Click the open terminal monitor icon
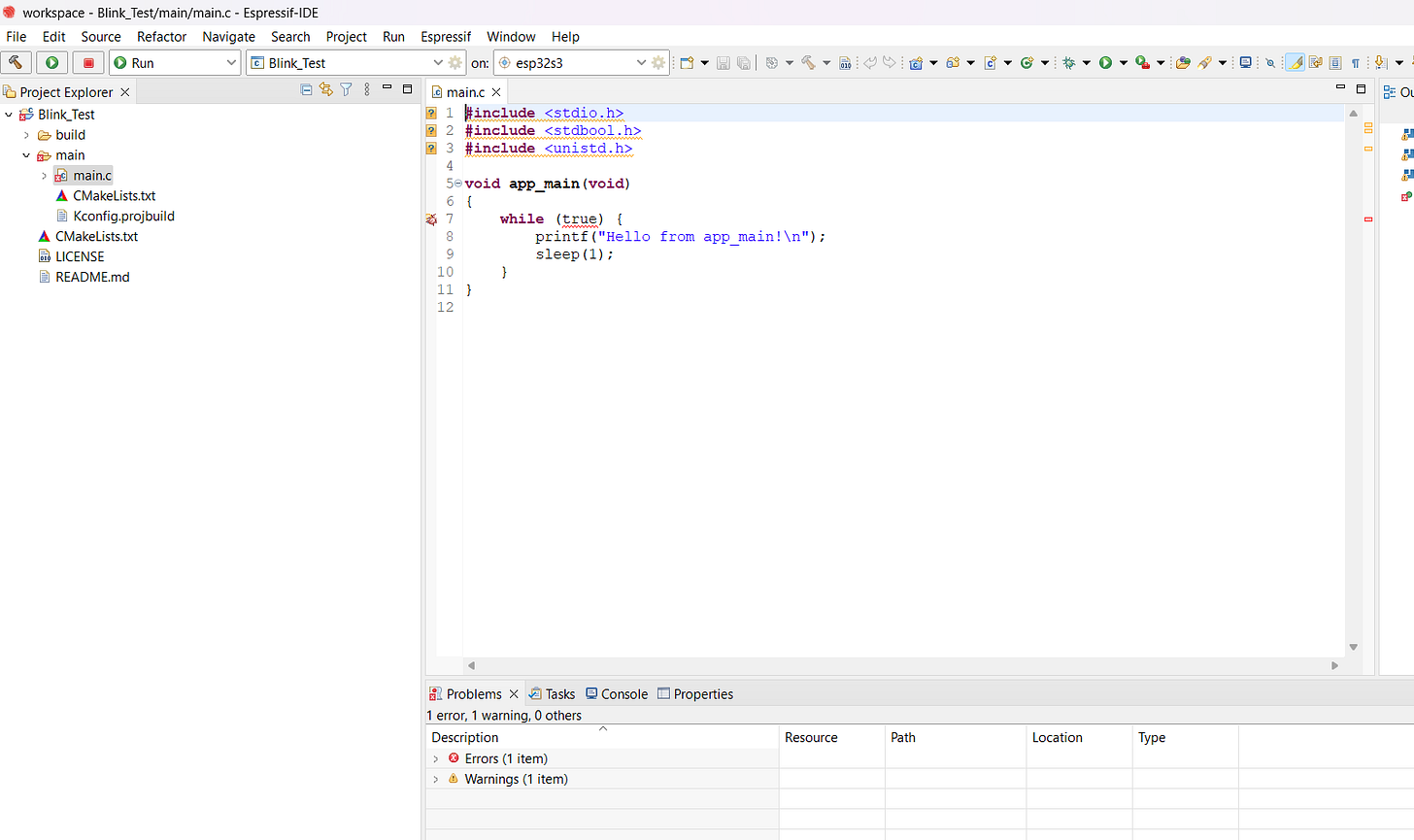 point(1245,63)
